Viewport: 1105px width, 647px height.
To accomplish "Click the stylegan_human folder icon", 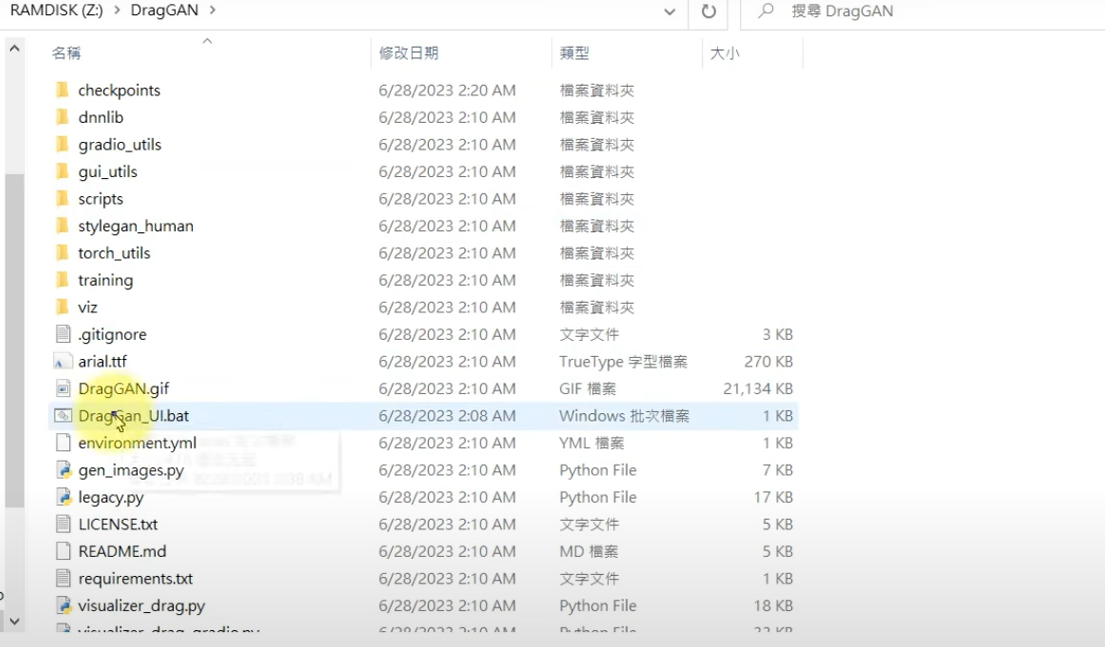I will coord(63,226).
